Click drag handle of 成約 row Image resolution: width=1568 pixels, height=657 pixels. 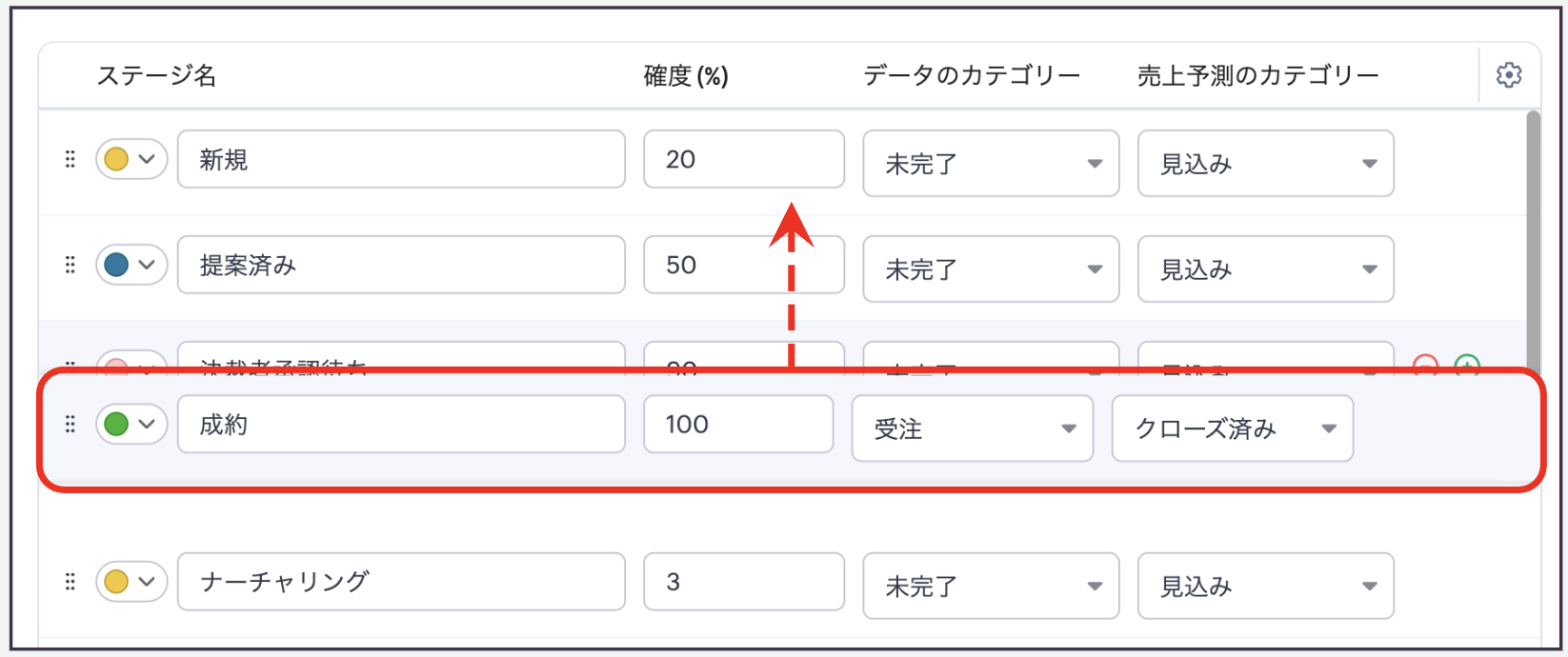tap(70, 424)
